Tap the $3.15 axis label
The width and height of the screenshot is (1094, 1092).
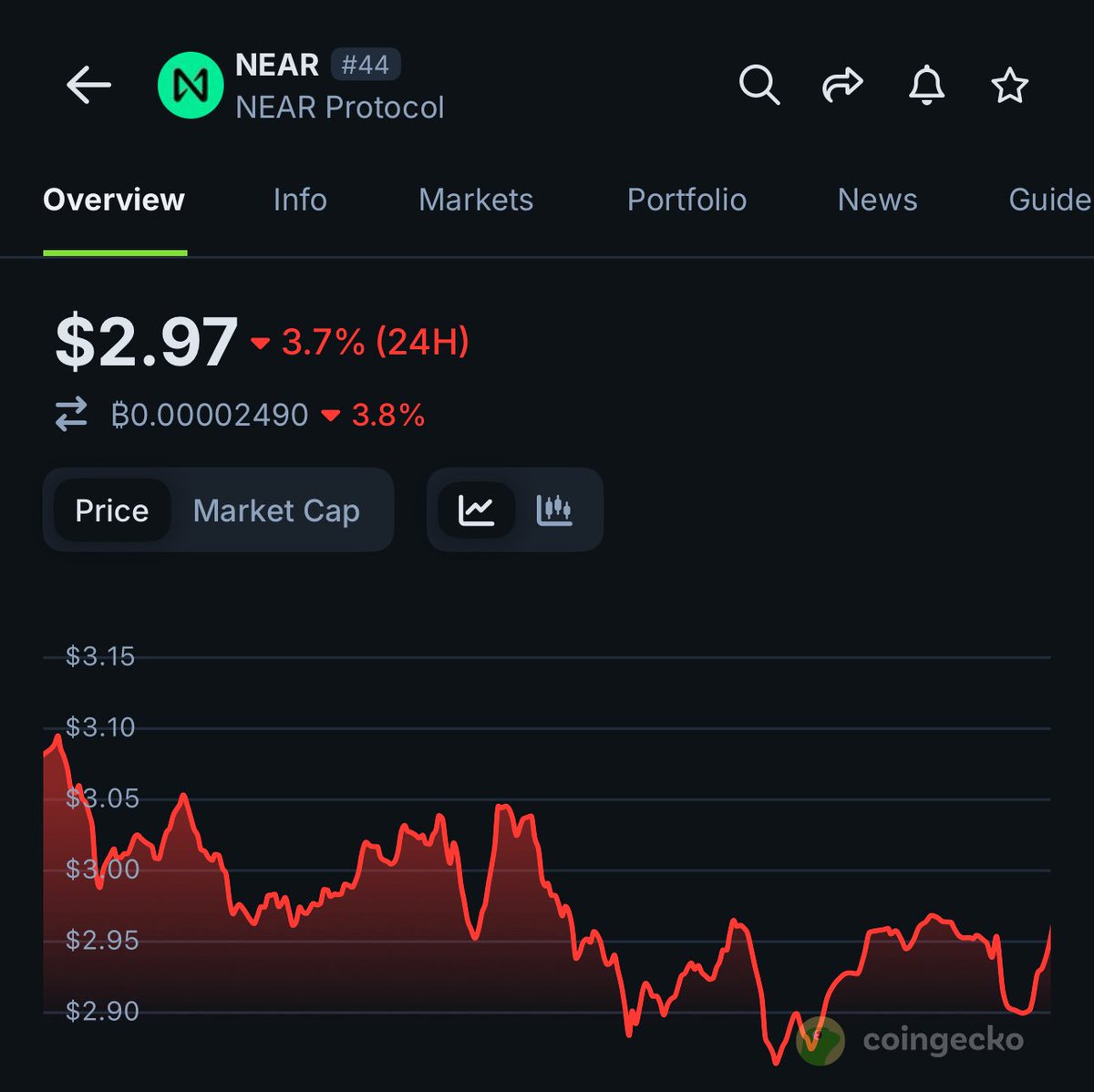click(100, 656)
